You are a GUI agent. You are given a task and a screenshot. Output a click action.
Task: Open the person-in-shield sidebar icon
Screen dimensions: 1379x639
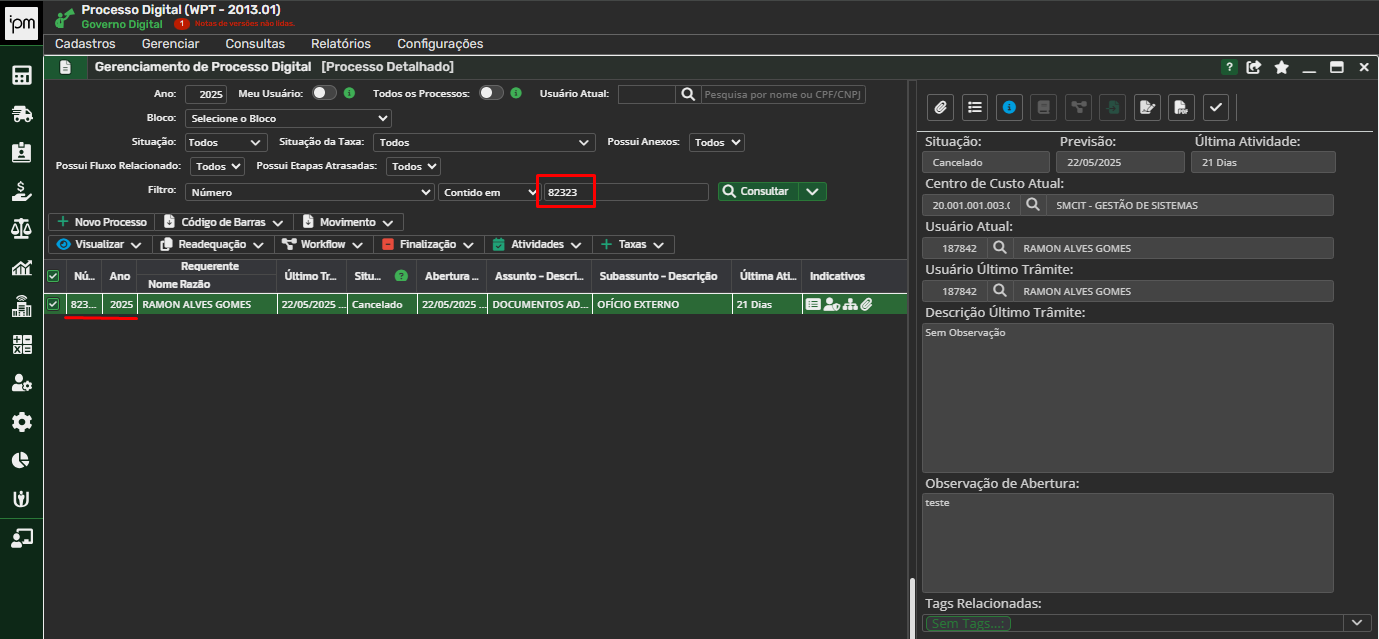[x=22, y=499]
